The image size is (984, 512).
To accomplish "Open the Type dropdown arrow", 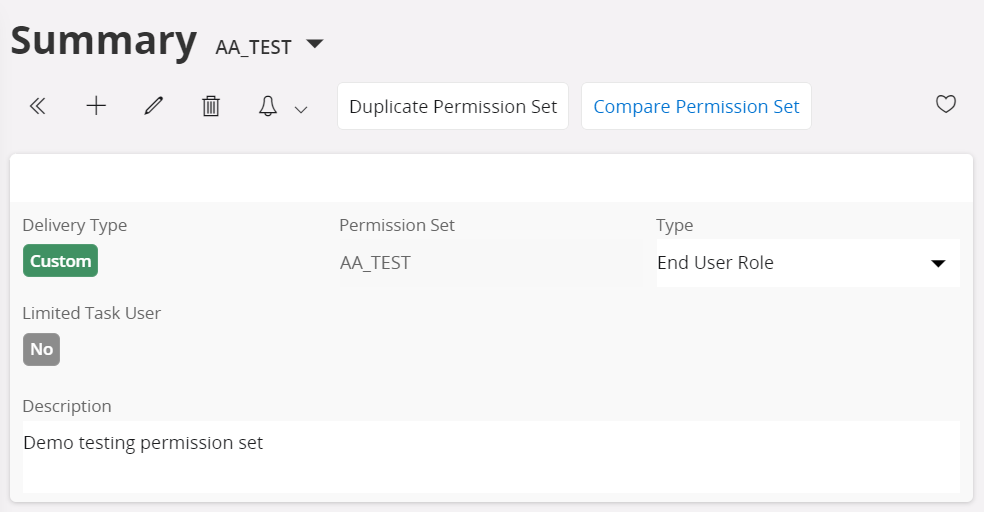I will click(938, 264).
